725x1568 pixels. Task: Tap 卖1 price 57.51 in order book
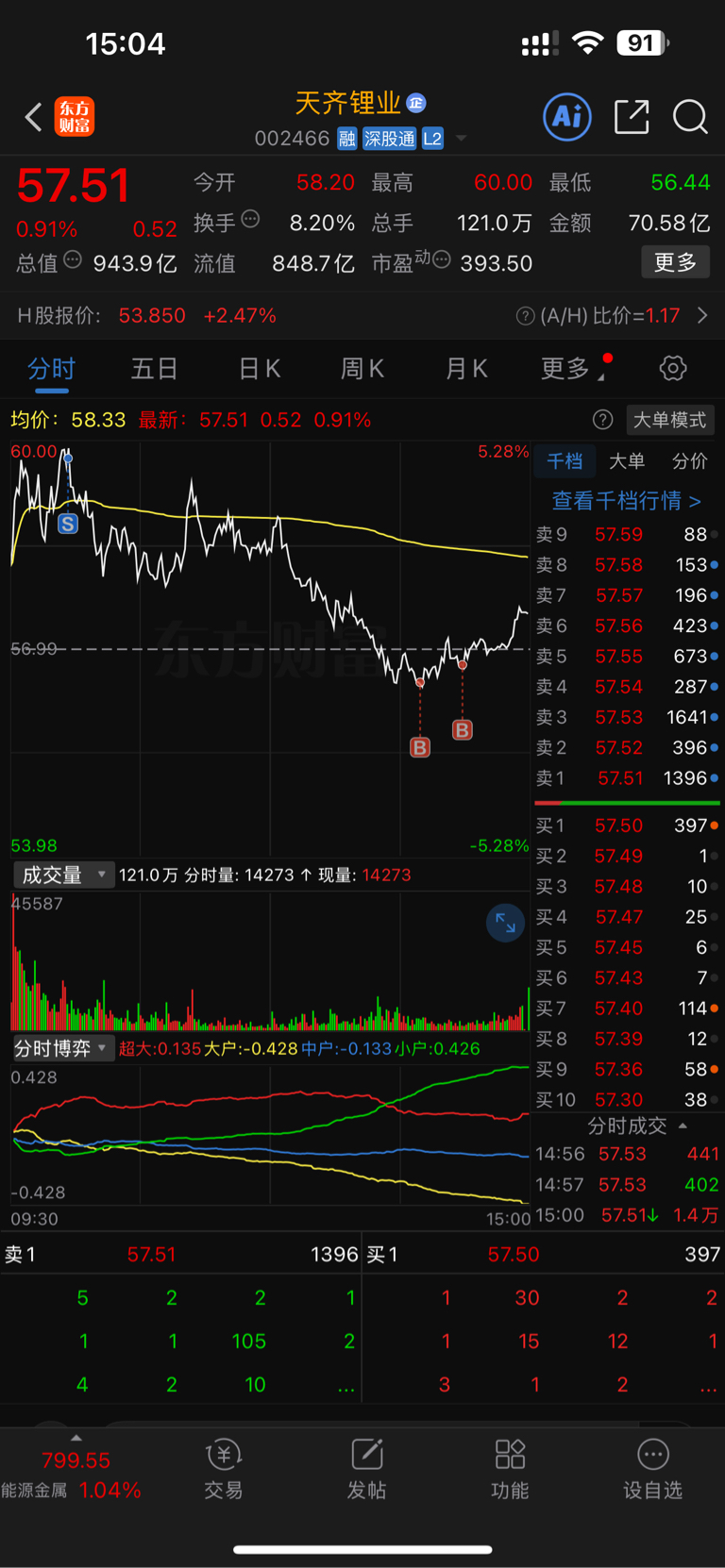620,778
